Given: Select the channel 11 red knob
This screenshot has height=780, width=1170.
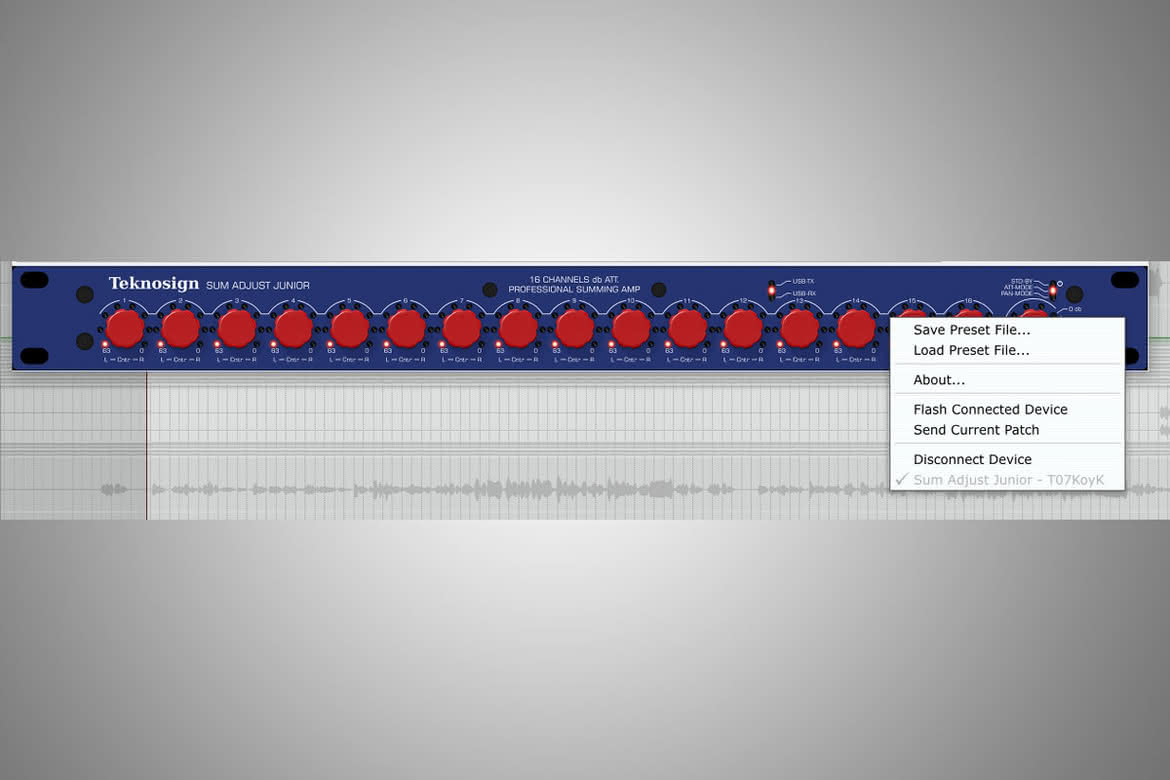Looking at the screenshot, I should [687, 328].
